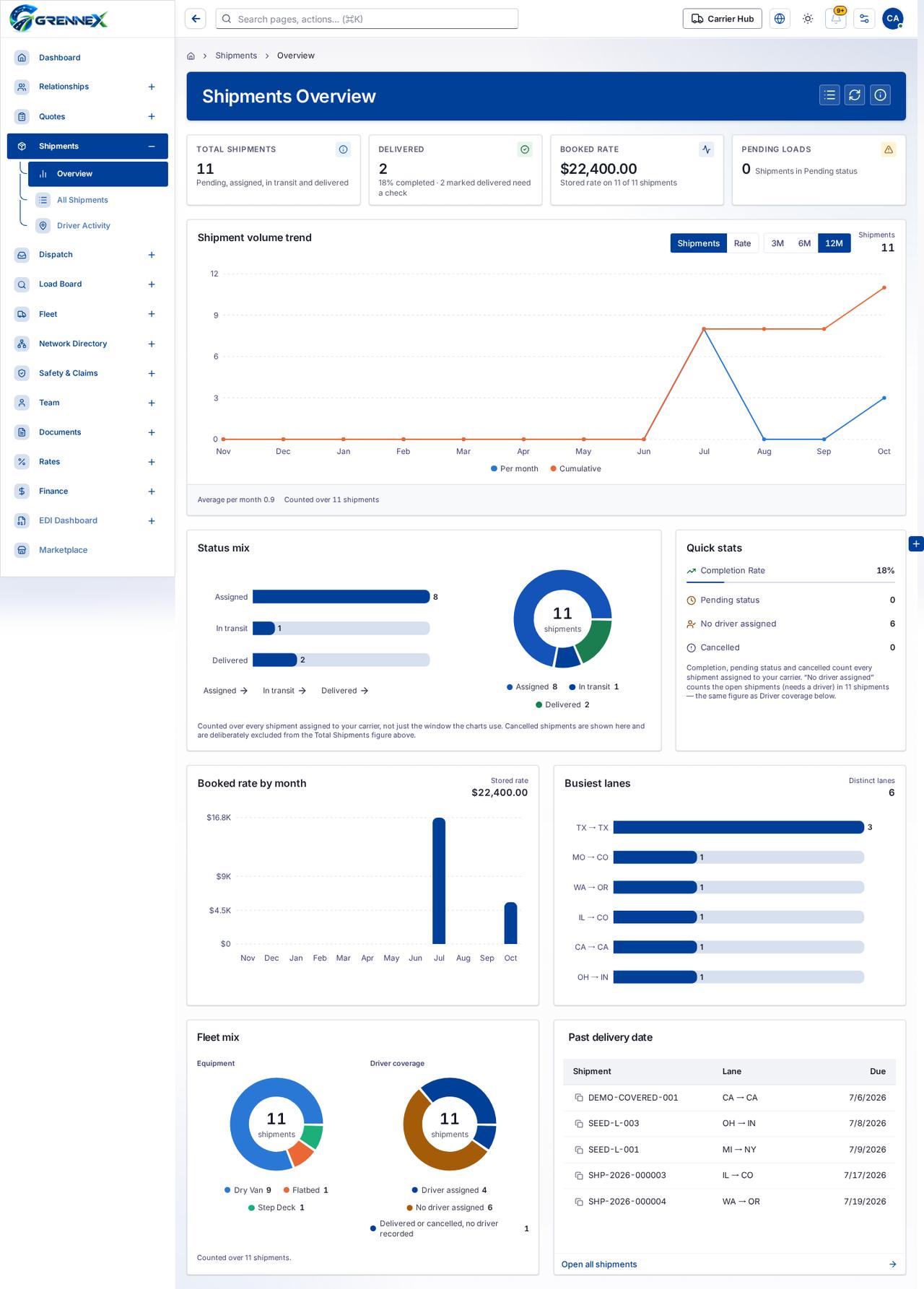Open the CA user avatar menu
The width and height of the screenshot is (924, 1289).
pos(893,19)
